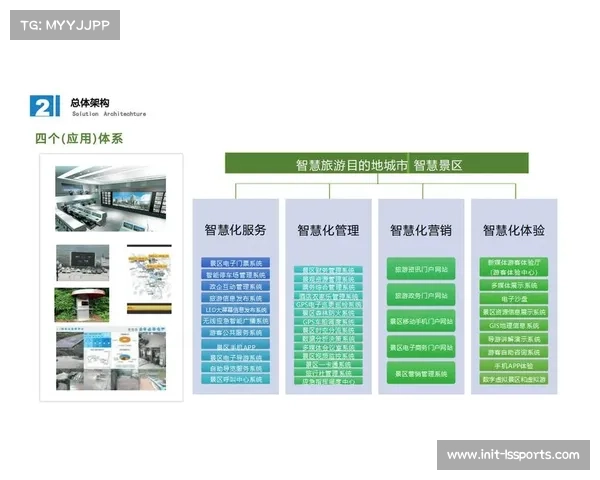Click the 旅游政务门户网站 box
Image resolution: width=600 pixels, height=480 pixels.
click(x=421, y=295)
